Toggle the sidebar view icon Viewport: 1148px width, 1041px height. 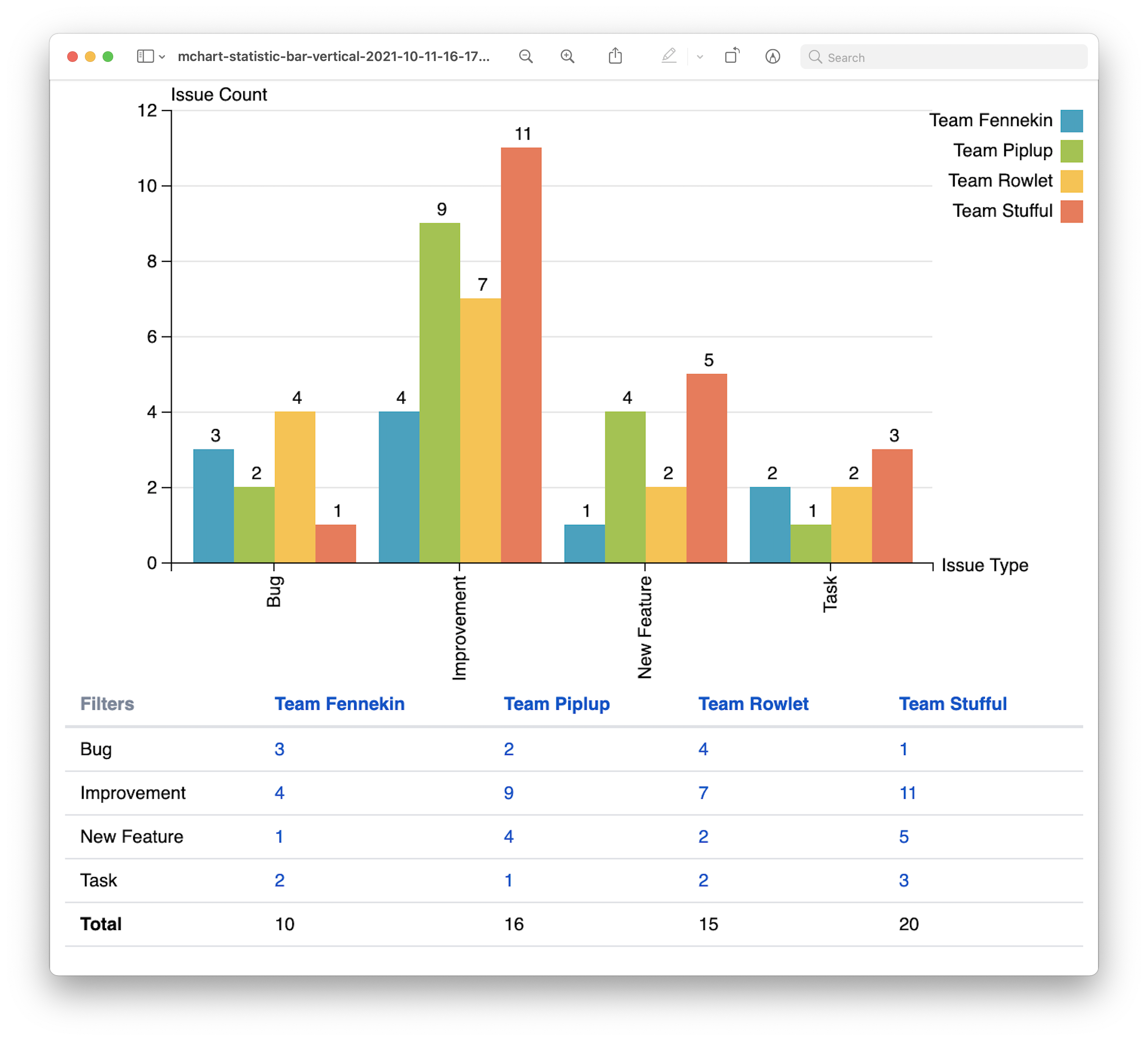click(x=145, y=56)
